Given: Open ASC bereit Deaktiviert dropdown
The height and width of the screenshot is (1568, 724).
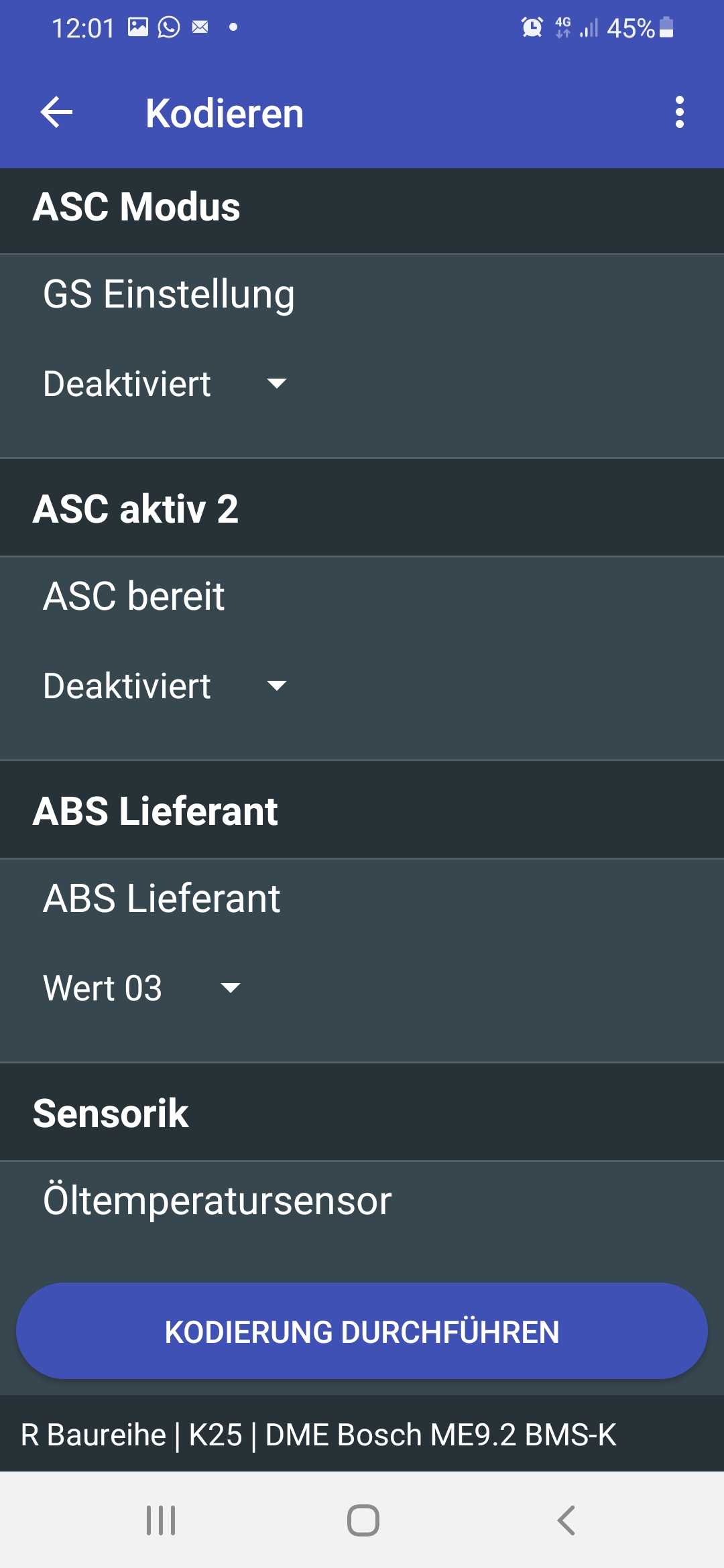Looking at the screenshot, I should click(165, 686).
